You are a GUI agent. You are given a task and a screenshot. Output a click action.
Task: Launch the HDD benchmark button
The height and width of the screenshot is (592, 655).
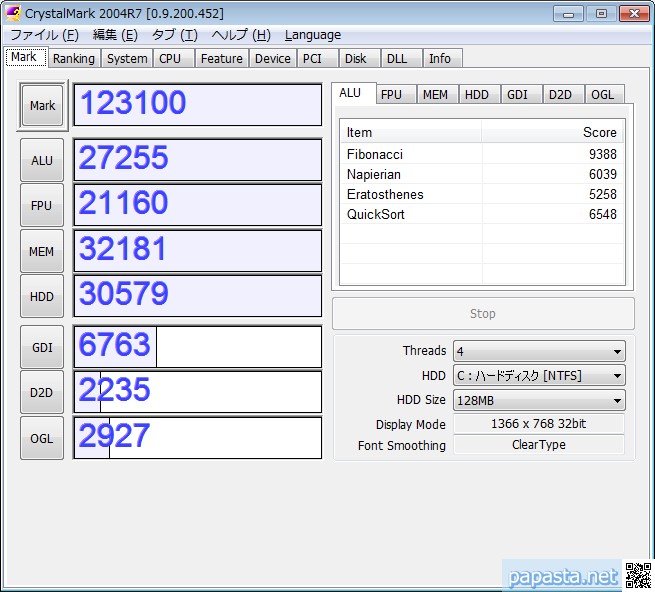pyautogui.click(x=42, y=296)
